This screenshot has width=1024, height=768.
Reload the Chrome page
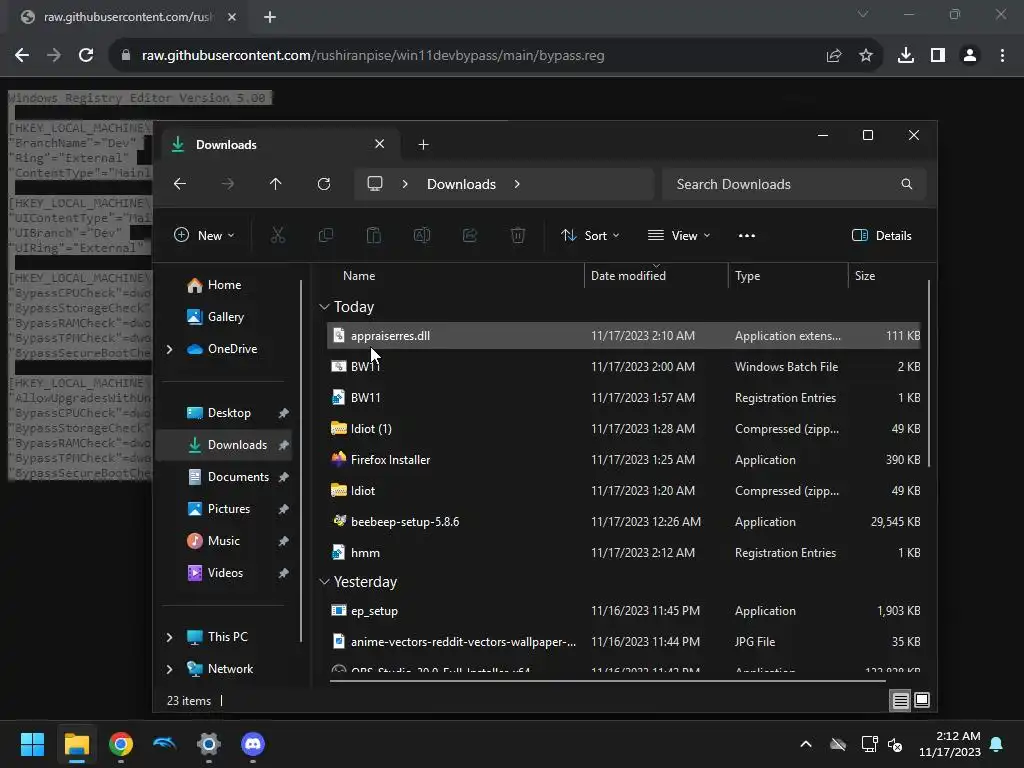86,56
